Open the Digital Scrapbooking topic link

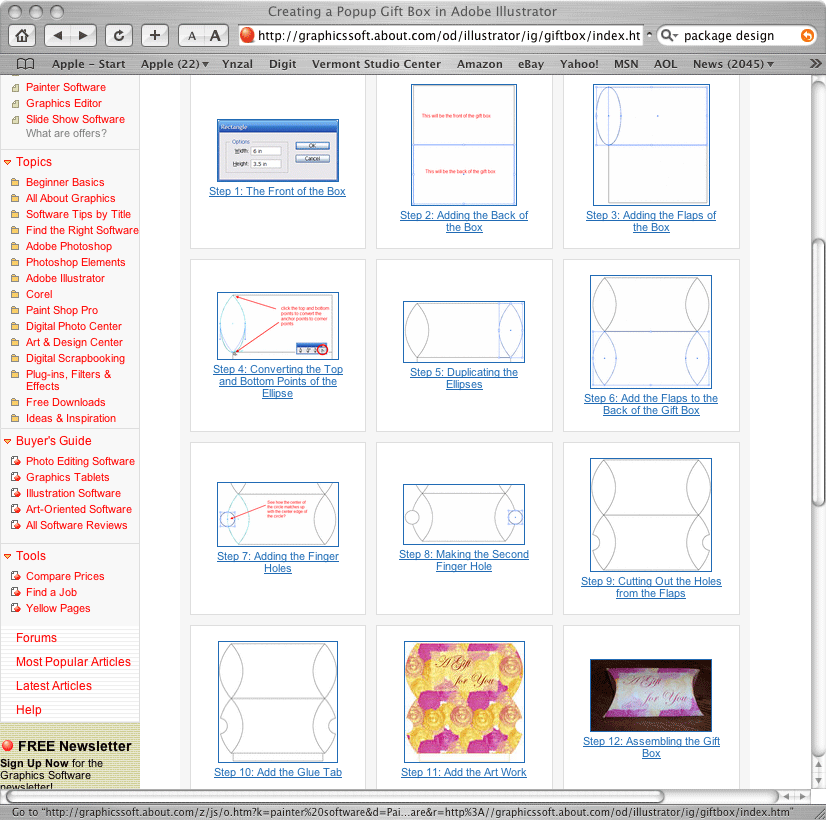(x=75, y=359)
